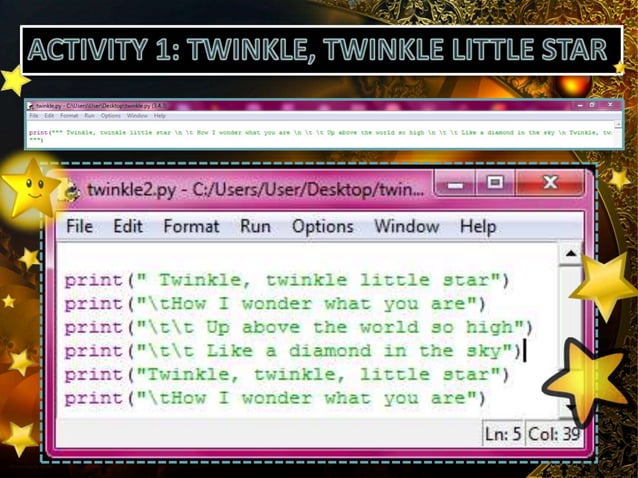This screenshot has height=478, width=638.
Task: Click the 'Like a diamond in the sky' line
Action: click(x=293, y=351)
